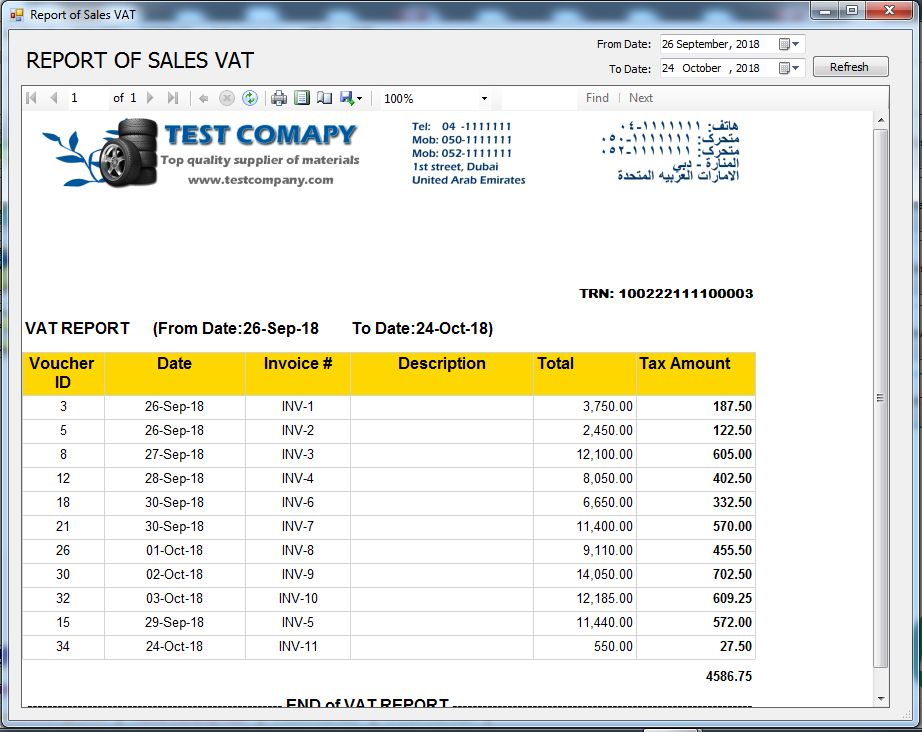Viewport: 922px width, 732px height.
Task: Select INV-9 invoice cell
Action: [x=298, y=575]
